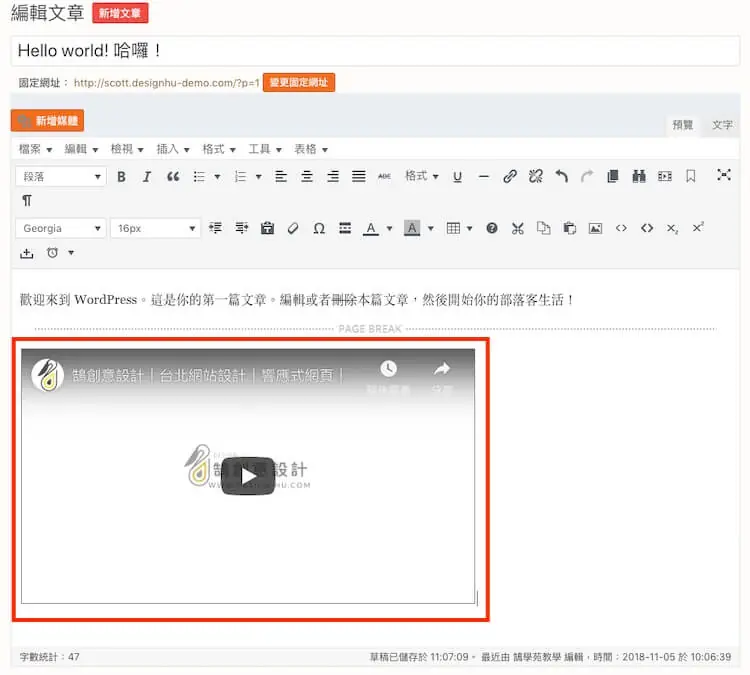Open the 表格 table menu
Screen dimensions: 750x675
click(x=311, y=149)
